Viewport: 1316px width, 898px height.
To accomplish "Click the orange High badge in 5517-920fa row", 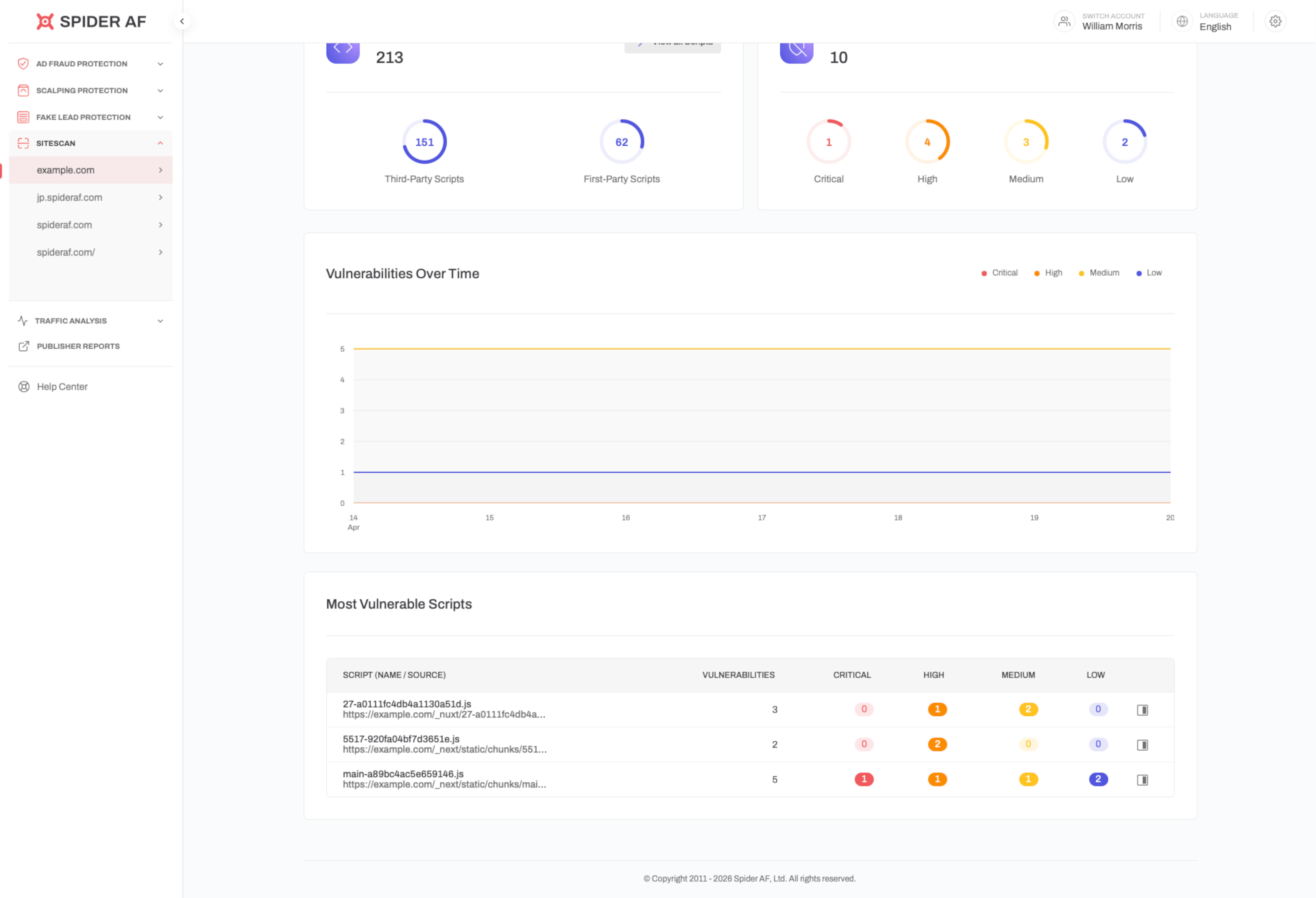I will [x=937, y=744].
